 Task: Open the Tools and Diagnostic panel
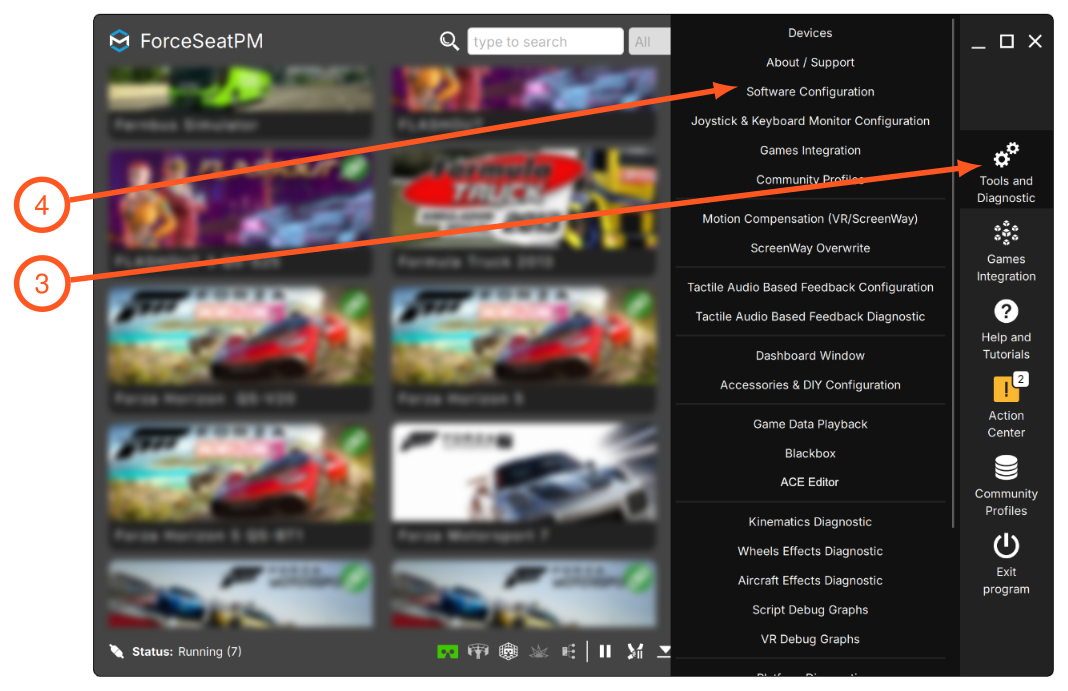(x=1005, y=173)
